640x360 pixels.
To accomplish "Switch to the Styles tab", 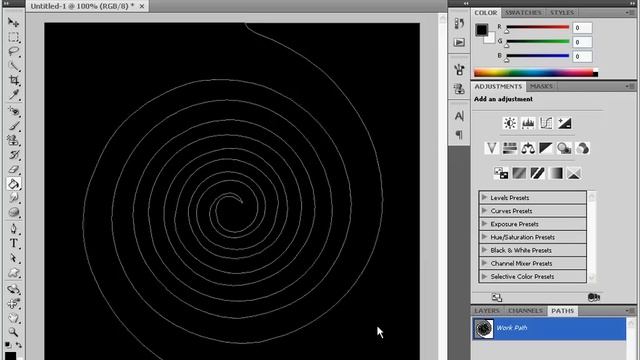I will 562,13.
